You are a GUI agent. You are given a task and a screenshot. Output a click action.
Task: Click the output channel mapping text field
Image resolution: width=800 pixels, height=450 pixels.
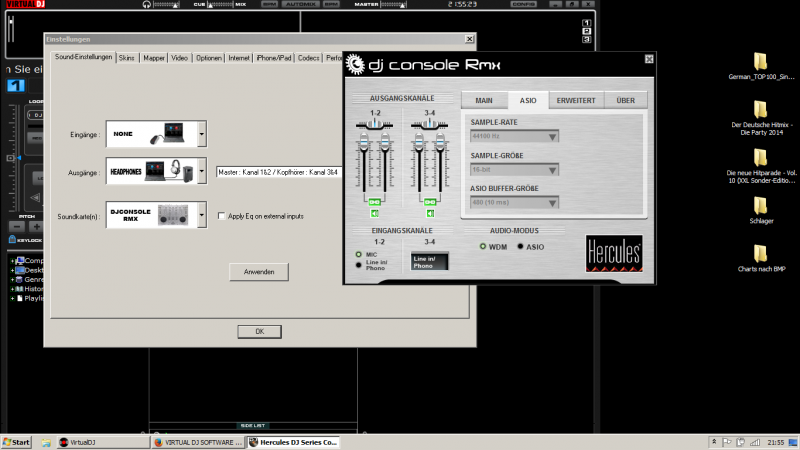click(x=279, y=172)
